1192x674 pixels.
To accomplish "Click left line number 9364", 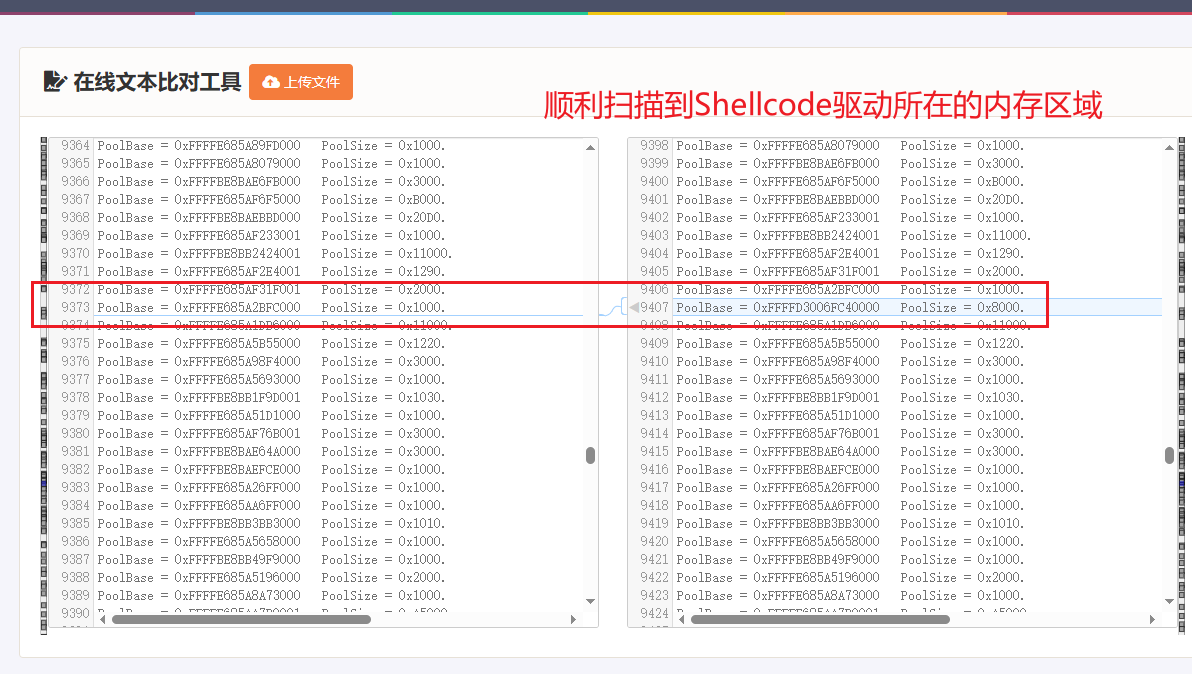I will 75,145.
